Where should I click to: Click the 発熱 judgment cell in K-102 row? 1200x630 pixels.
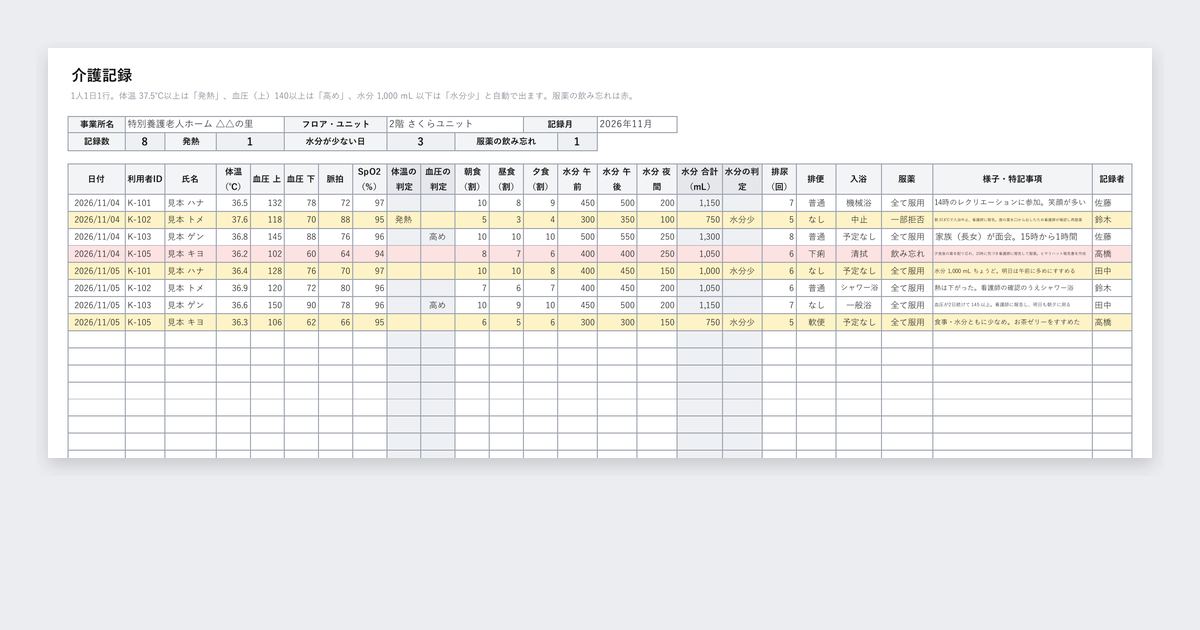point(403,220)
